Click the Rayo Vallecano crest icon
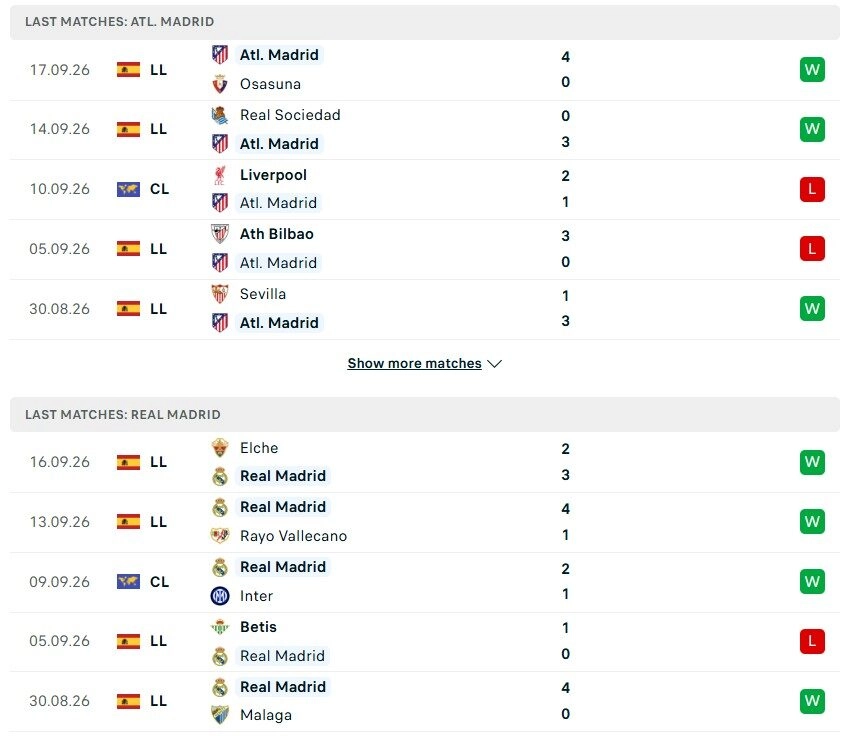The width and height of the screenshot is (847, 741). 219,536
